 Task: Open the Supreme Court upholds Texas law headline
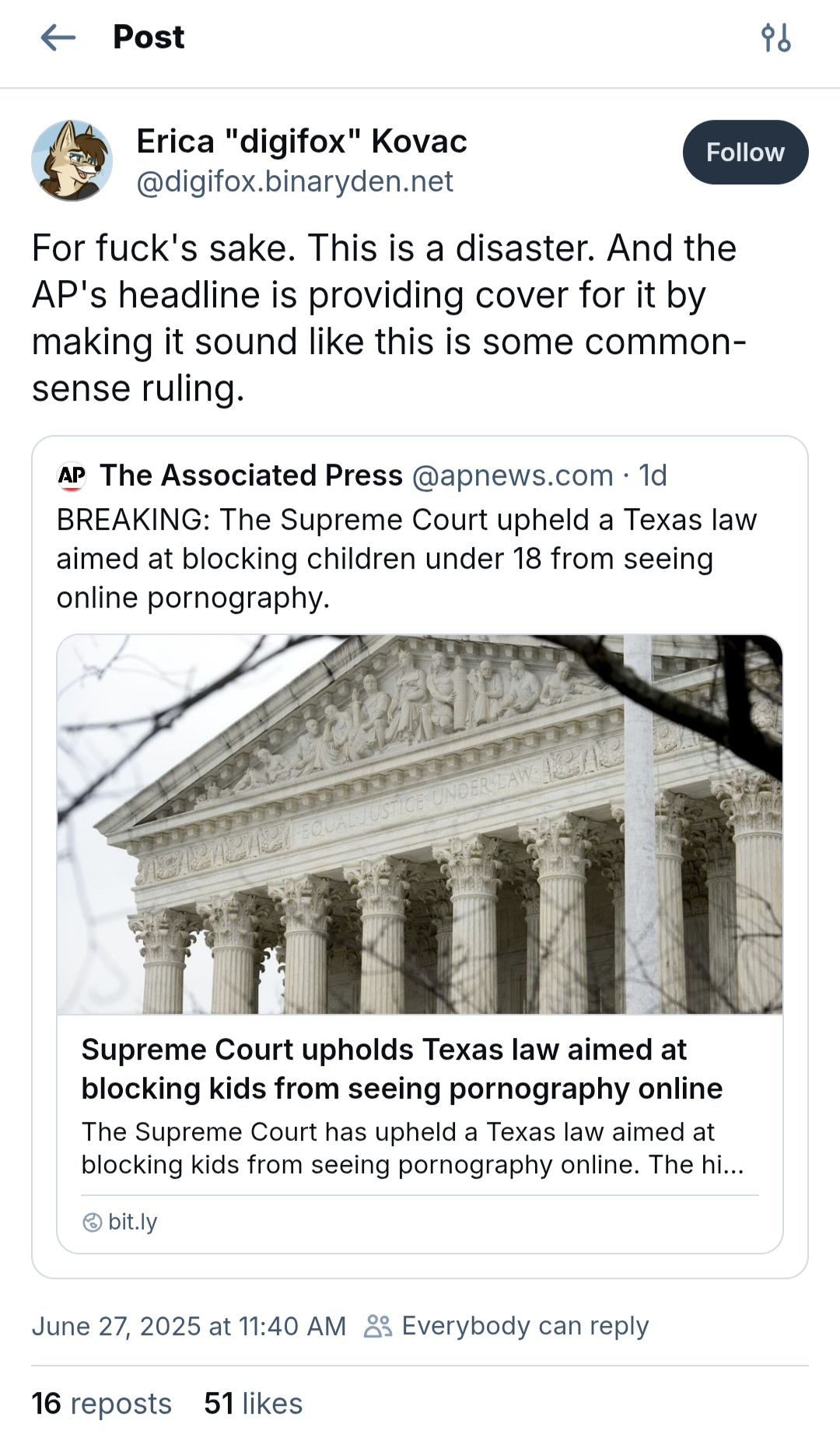(401, 1068)
